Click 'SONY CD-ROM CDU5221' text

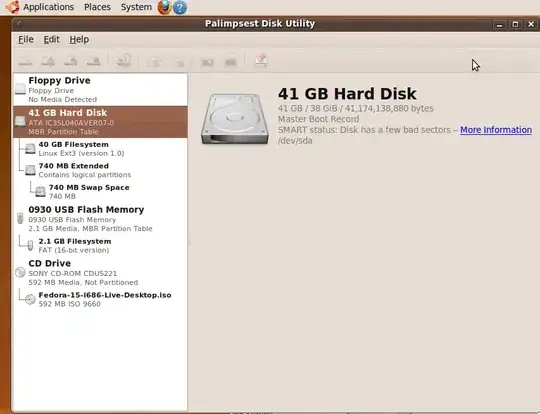point(73,273)
